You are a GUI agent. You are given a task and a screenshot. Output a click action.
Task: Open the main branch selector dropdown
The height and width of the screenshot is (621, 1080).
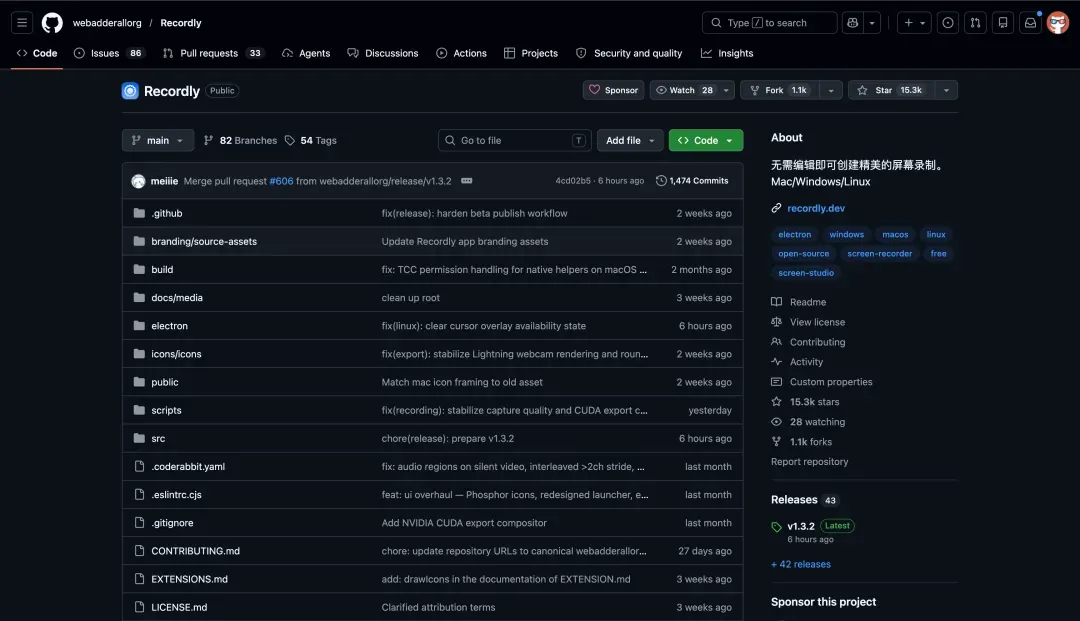pos(158,140)
